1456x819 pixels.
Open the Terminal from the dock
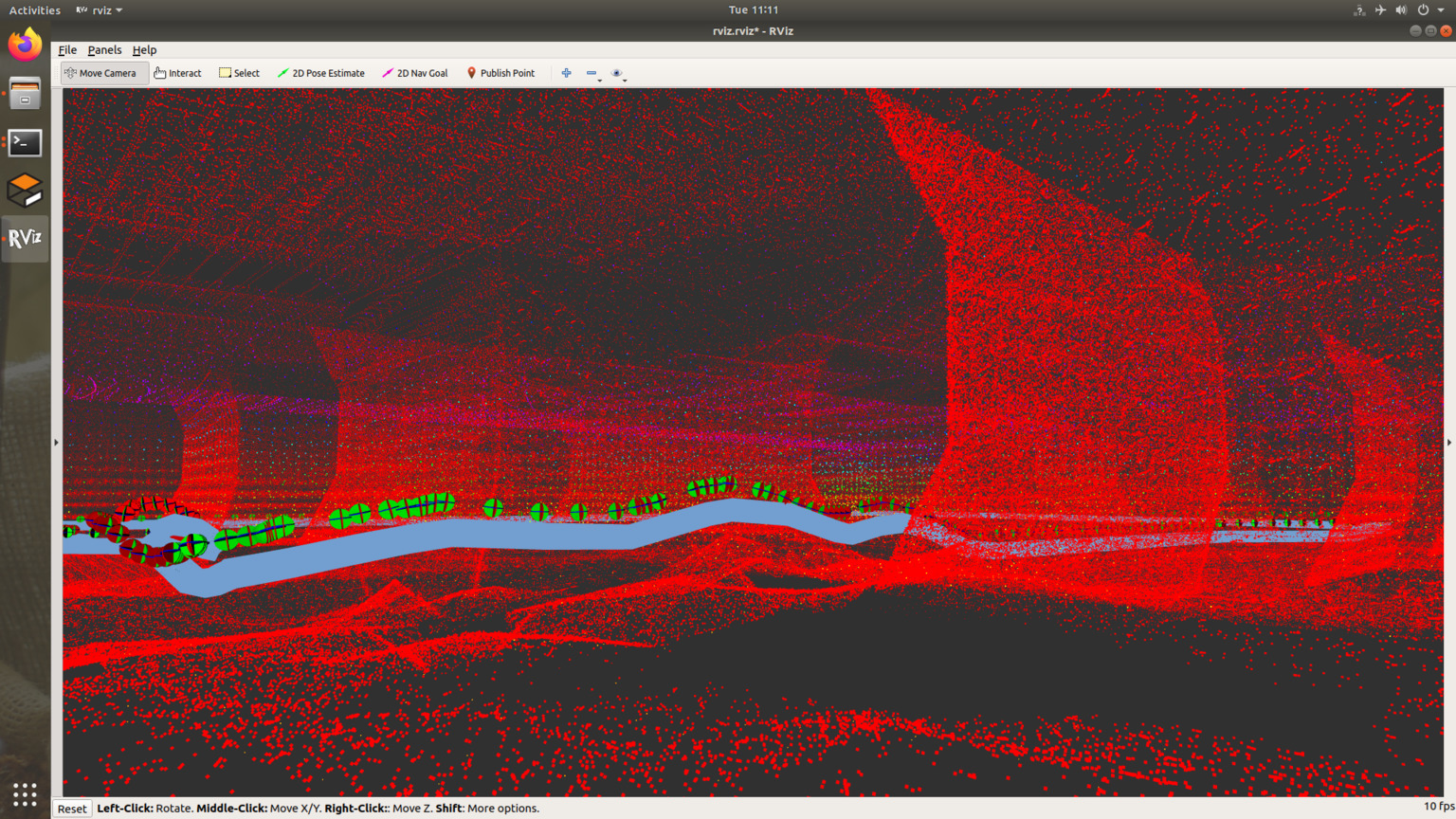[x=25, y=142]
